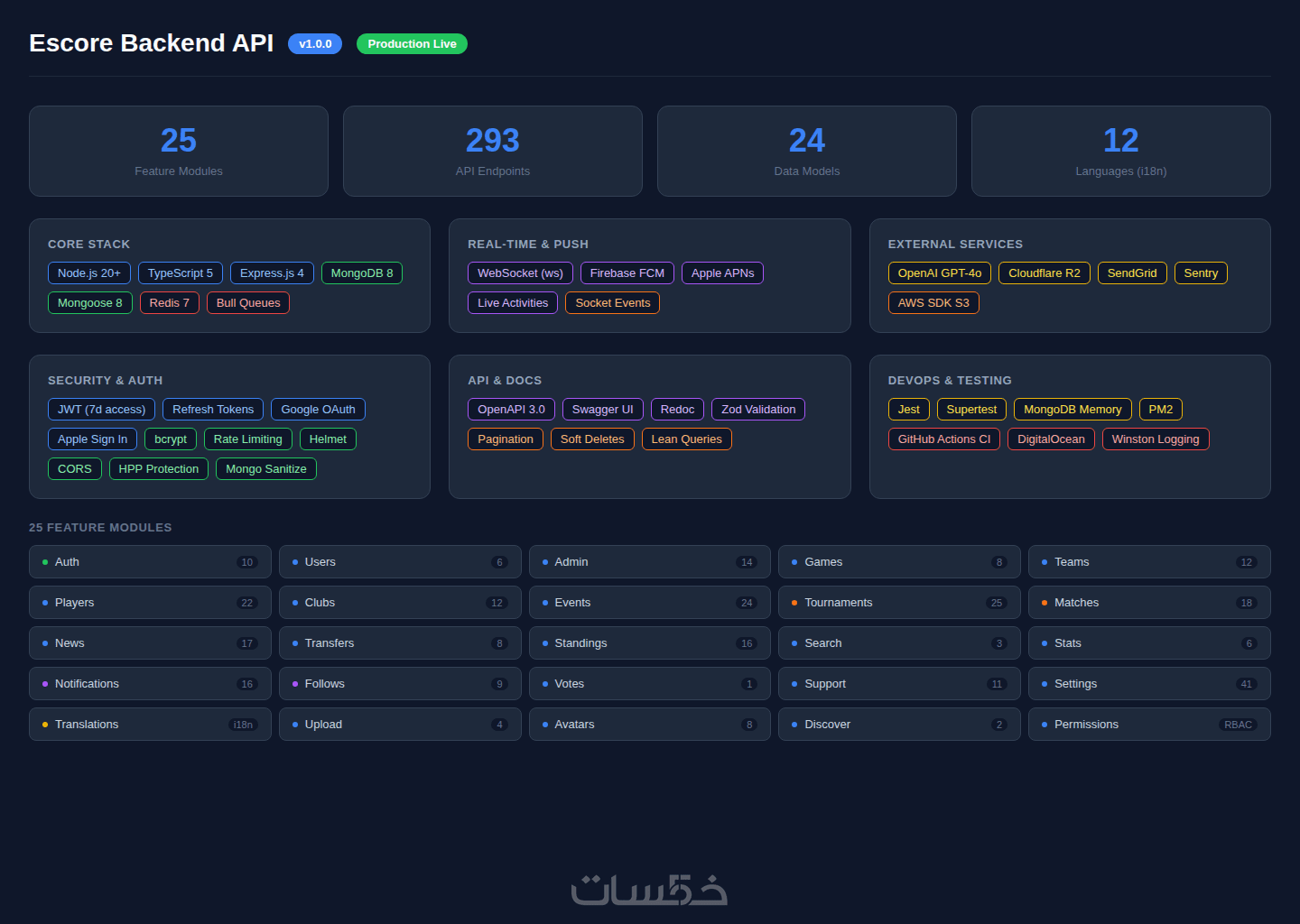Click the Apple Sign In tag

click(x=93, y=439)
